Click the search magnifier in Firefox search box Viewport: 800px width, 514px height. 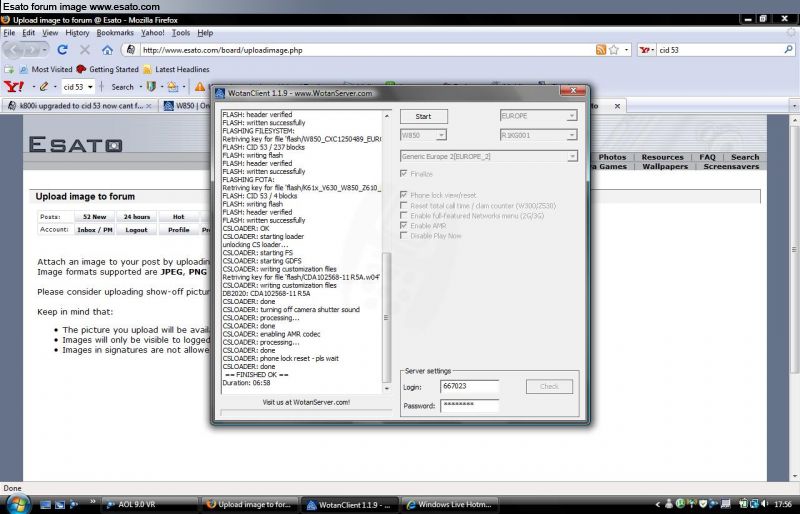[x=788, y=50]
